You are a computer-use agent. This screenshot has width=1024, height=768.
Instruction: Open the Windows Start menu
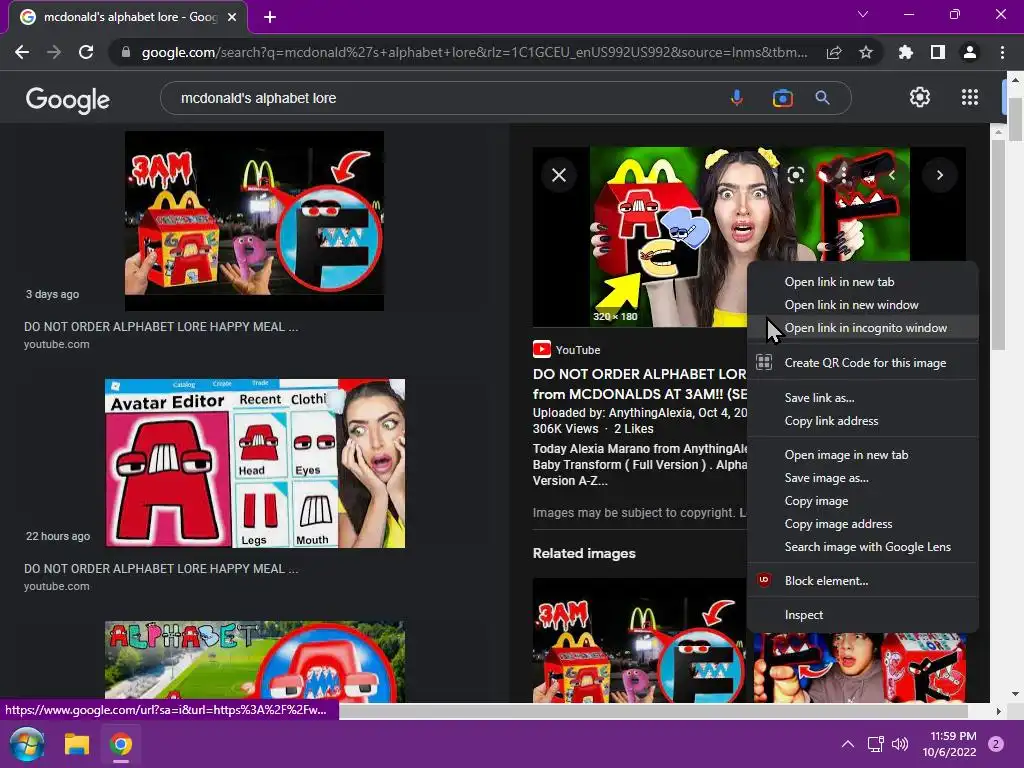pos(27,744)
